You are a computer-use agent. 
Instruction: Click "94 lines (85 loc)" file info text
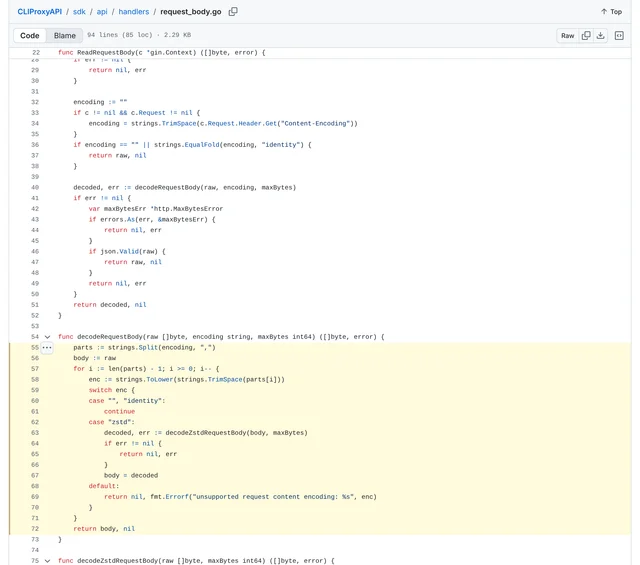pos(119,35)
